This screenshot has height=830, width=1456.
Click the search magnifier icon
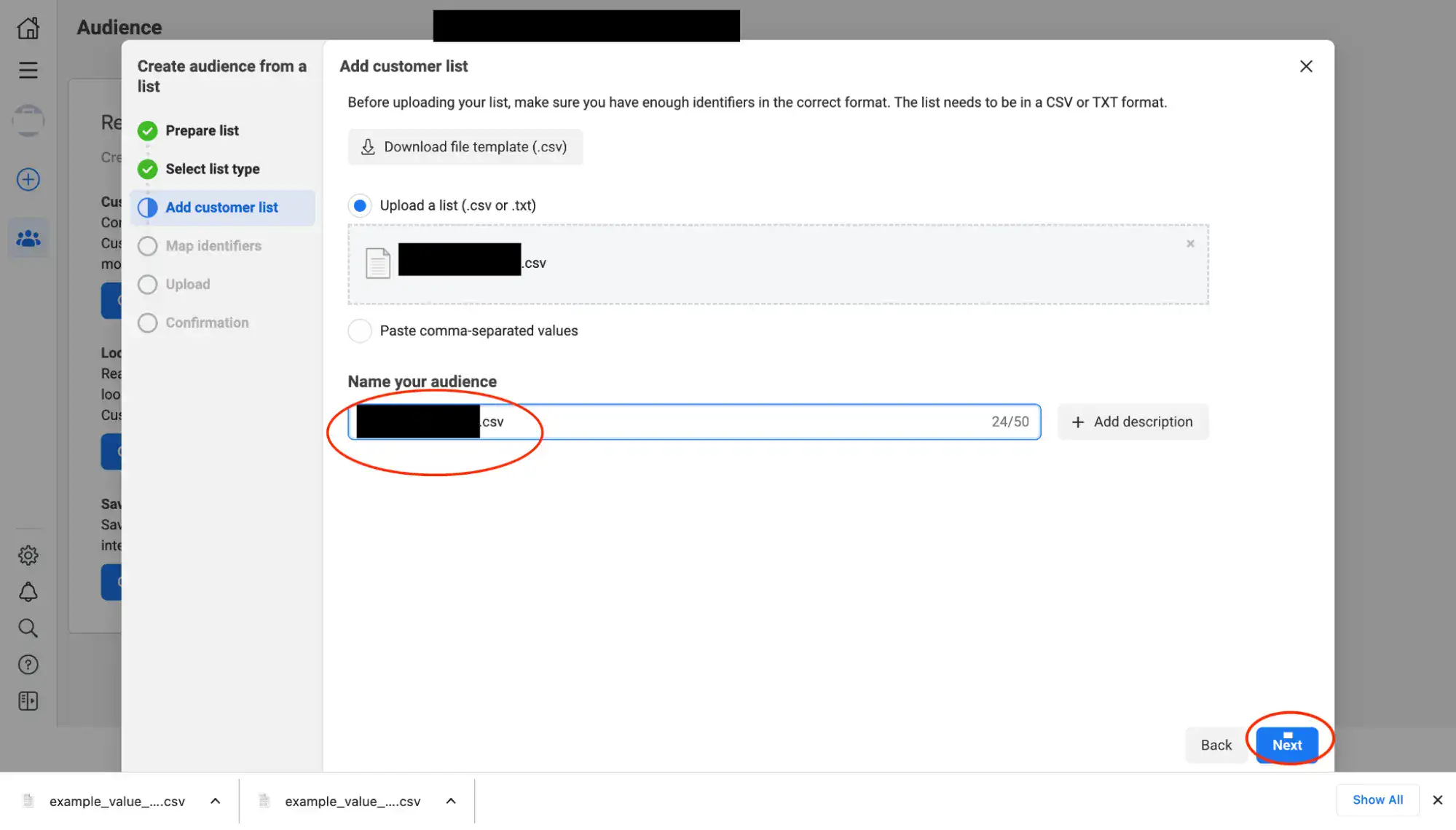coord(28,628)
